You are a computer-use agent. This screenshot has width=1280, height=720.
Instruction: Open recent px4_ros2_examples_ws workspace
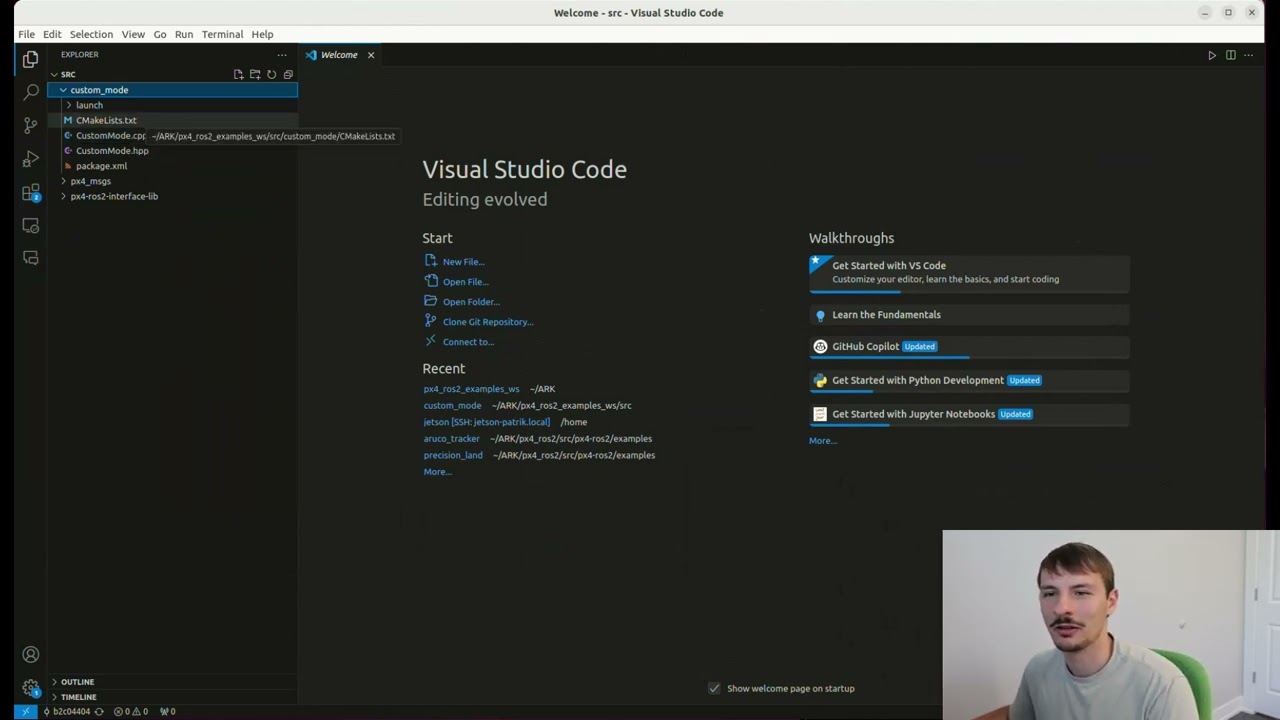pyautogui.click(x=471, y=389)
